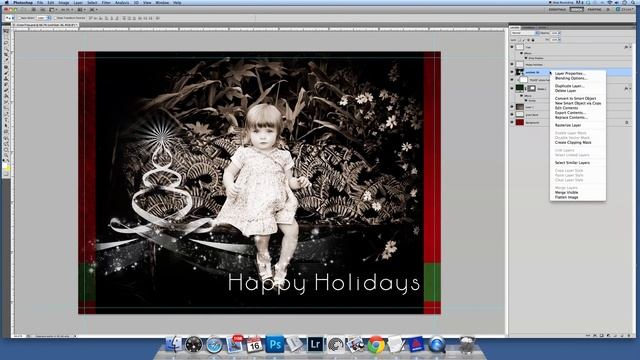Screen dimensions: 640x360
Task: Toggle visibility of the top text layer
Action: 512,47
